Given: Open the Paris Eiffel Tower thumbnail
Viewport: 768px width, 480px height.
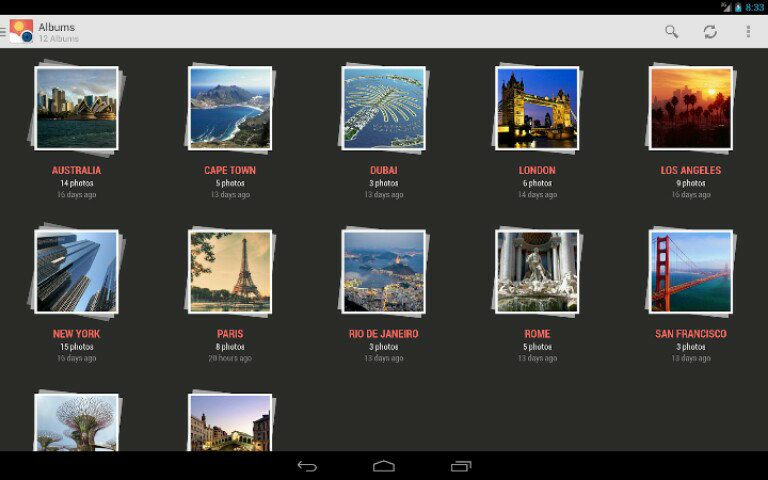Looking at the screenshot, I should [x=230, y=271].
